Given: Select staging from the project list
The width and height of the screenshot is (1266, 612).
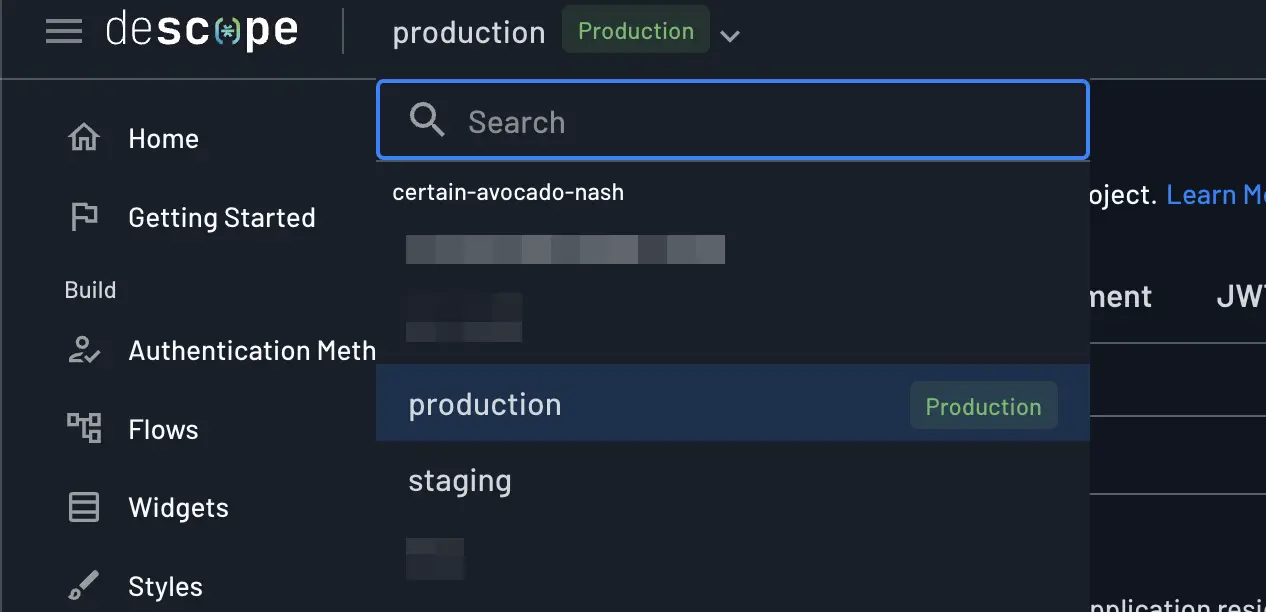Looking at the screenshot, I should pos(460,481).
